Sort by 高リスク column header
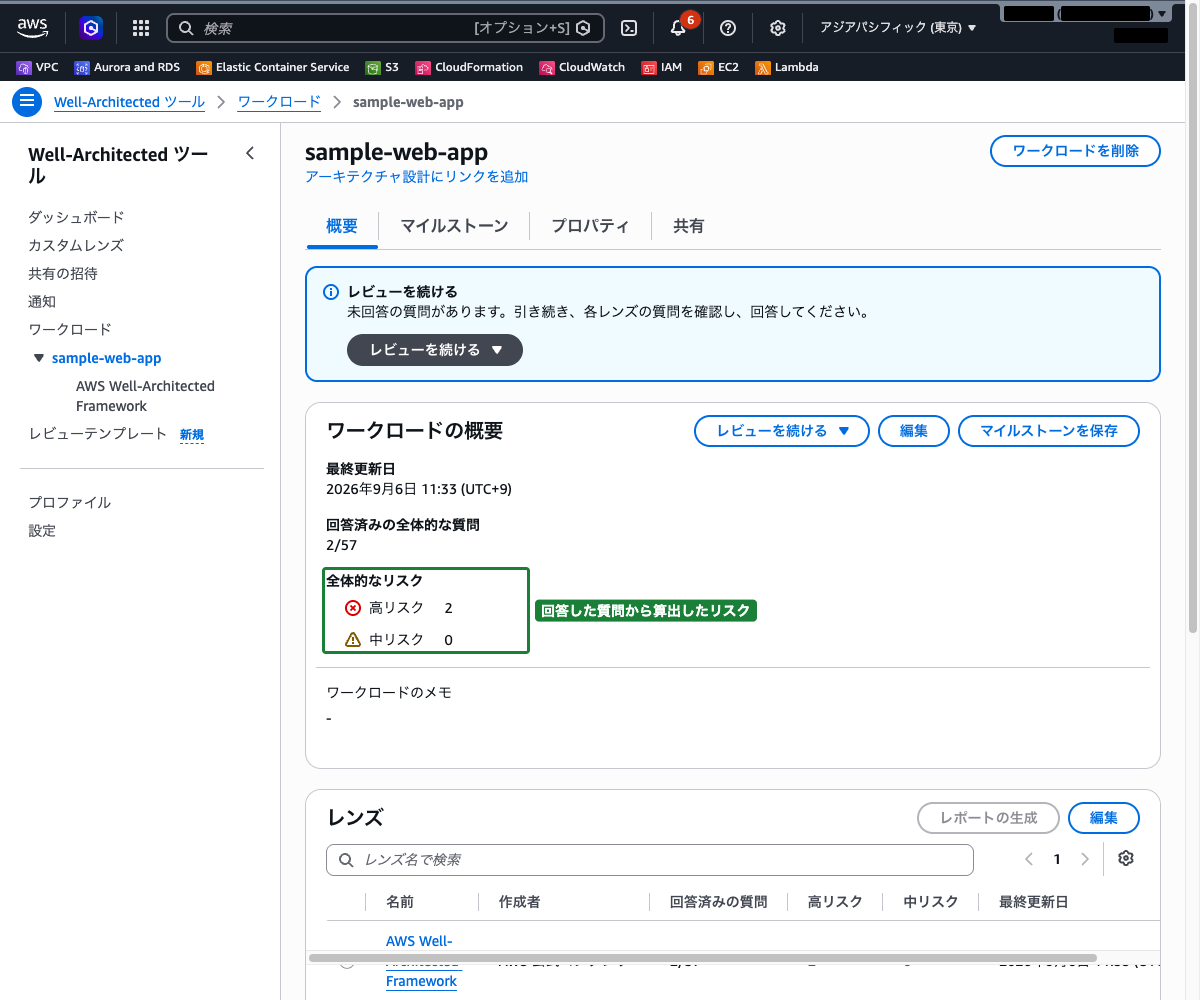Image resolution: width=1200 pixels, height=1000 pixels. [835, 902]
